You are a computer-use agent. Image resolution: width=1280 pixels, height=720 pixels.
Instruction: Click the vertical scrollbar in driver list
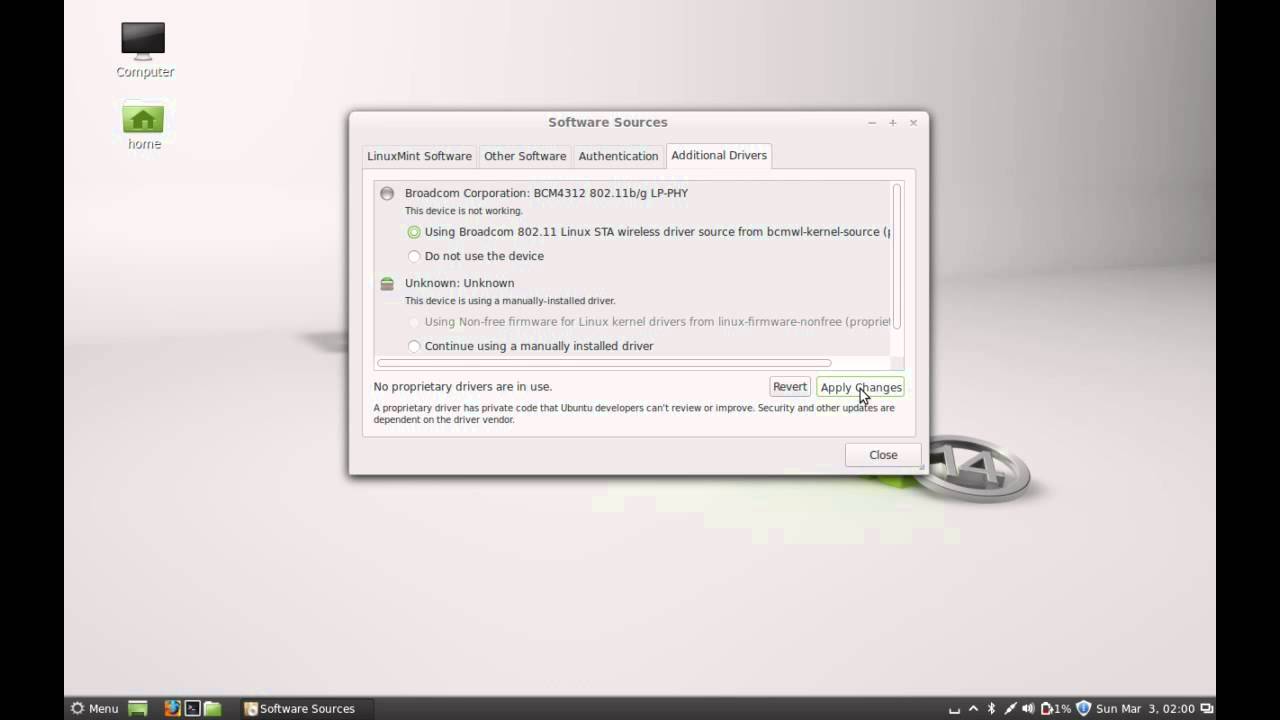pyautogui.click(x=897, y=256)
